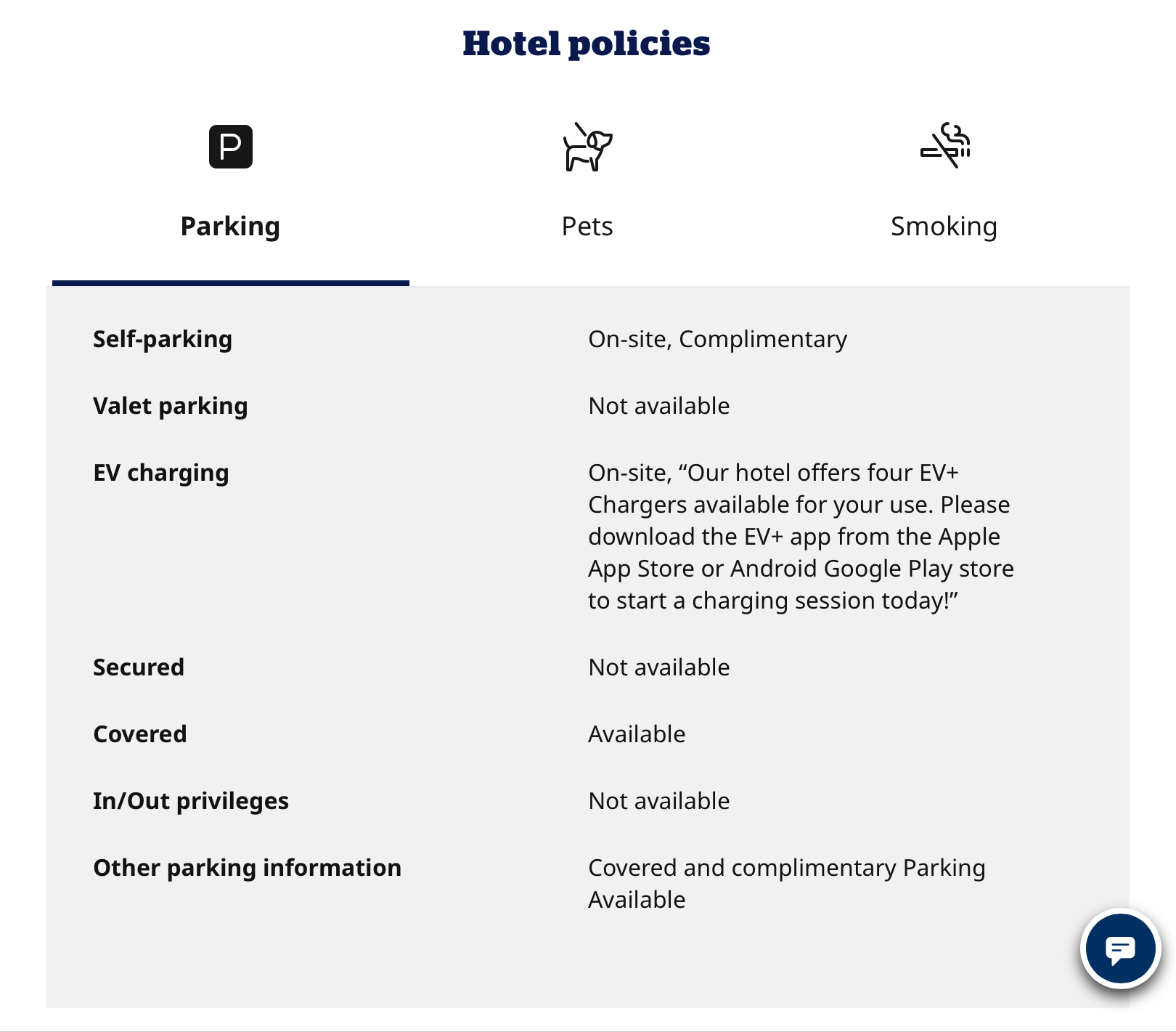Click the Other parking information label
Image resolution: width=1176 pixels, height=1032 pixels.
248,868
